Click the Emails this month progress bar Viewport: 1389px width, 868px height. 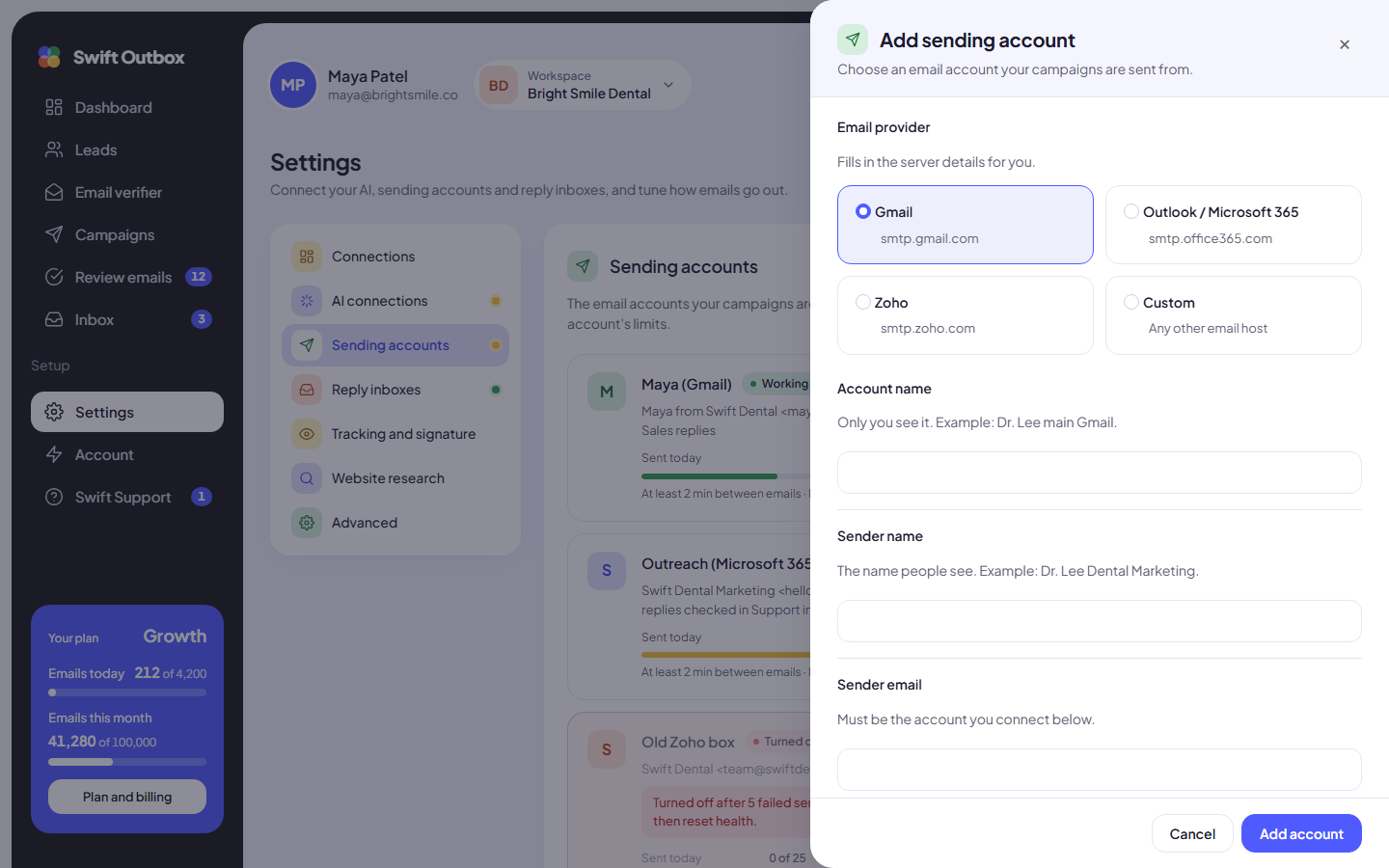(127, 762)
